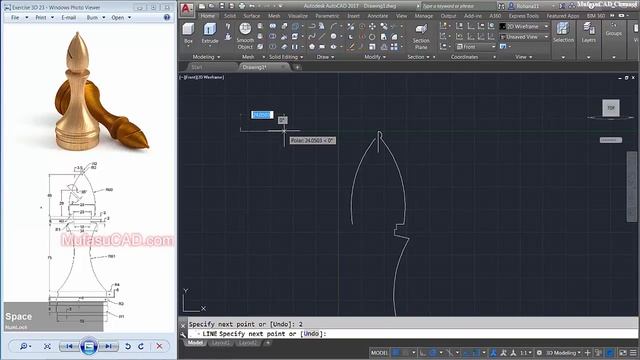Screen dimensions: 640x360
Task: Select the Extrude tool
Action: (x=210, y=33)
